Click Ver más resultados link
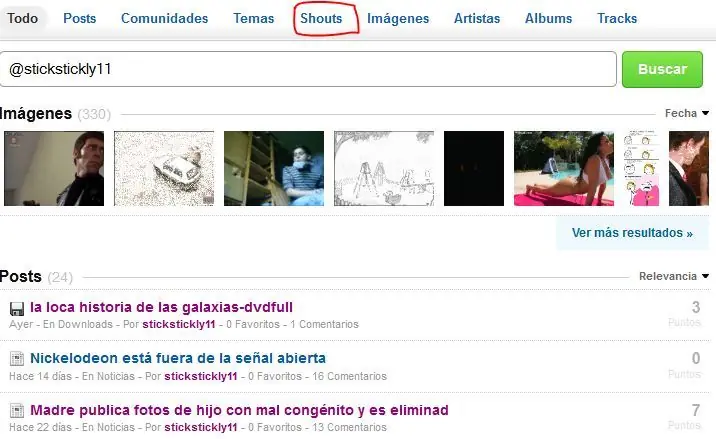This screenshot has width=716, height=439. [x=632, y=233]
